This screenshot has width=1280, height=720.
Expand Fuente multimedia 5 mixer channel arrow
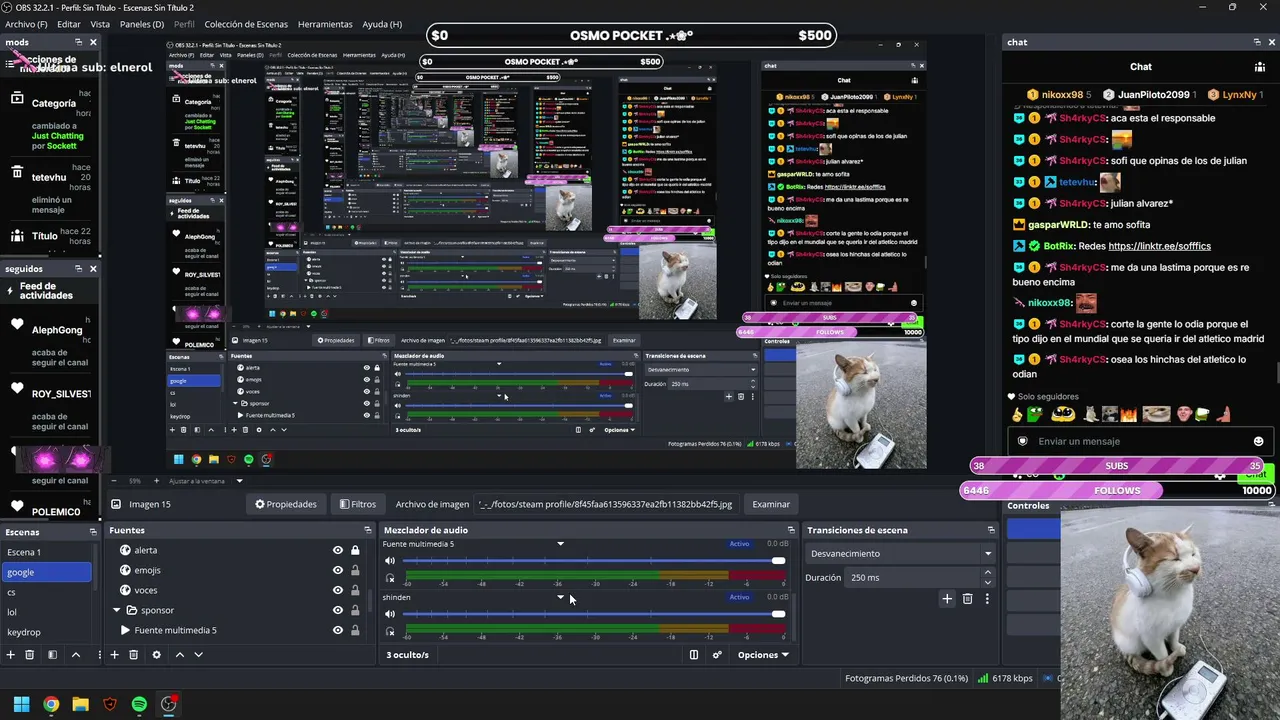pos(560,544)
